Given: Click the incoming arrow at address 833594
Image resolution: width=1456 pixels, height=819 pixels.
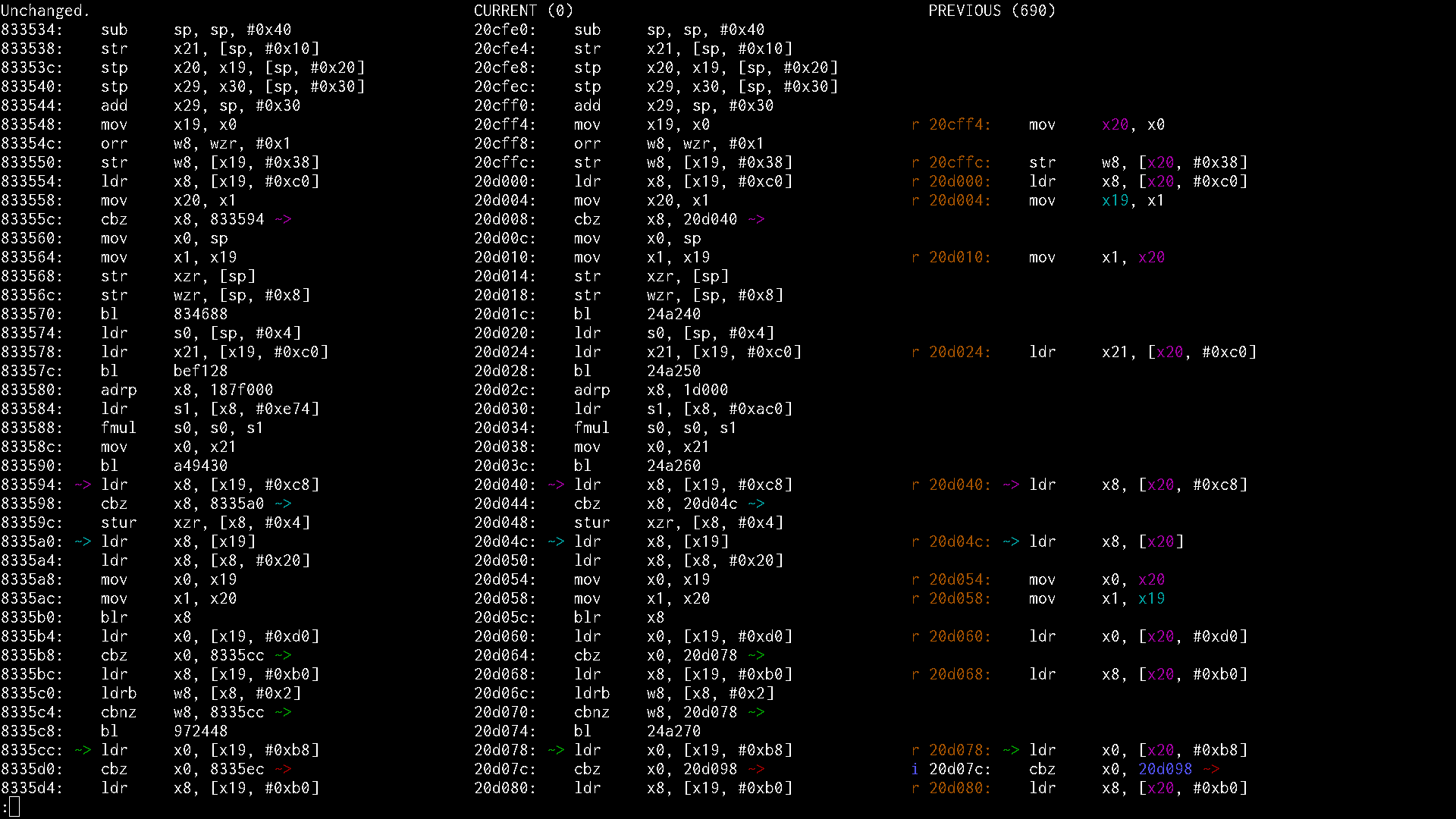Looking at the screenshot, I should (x=83, y=485).
